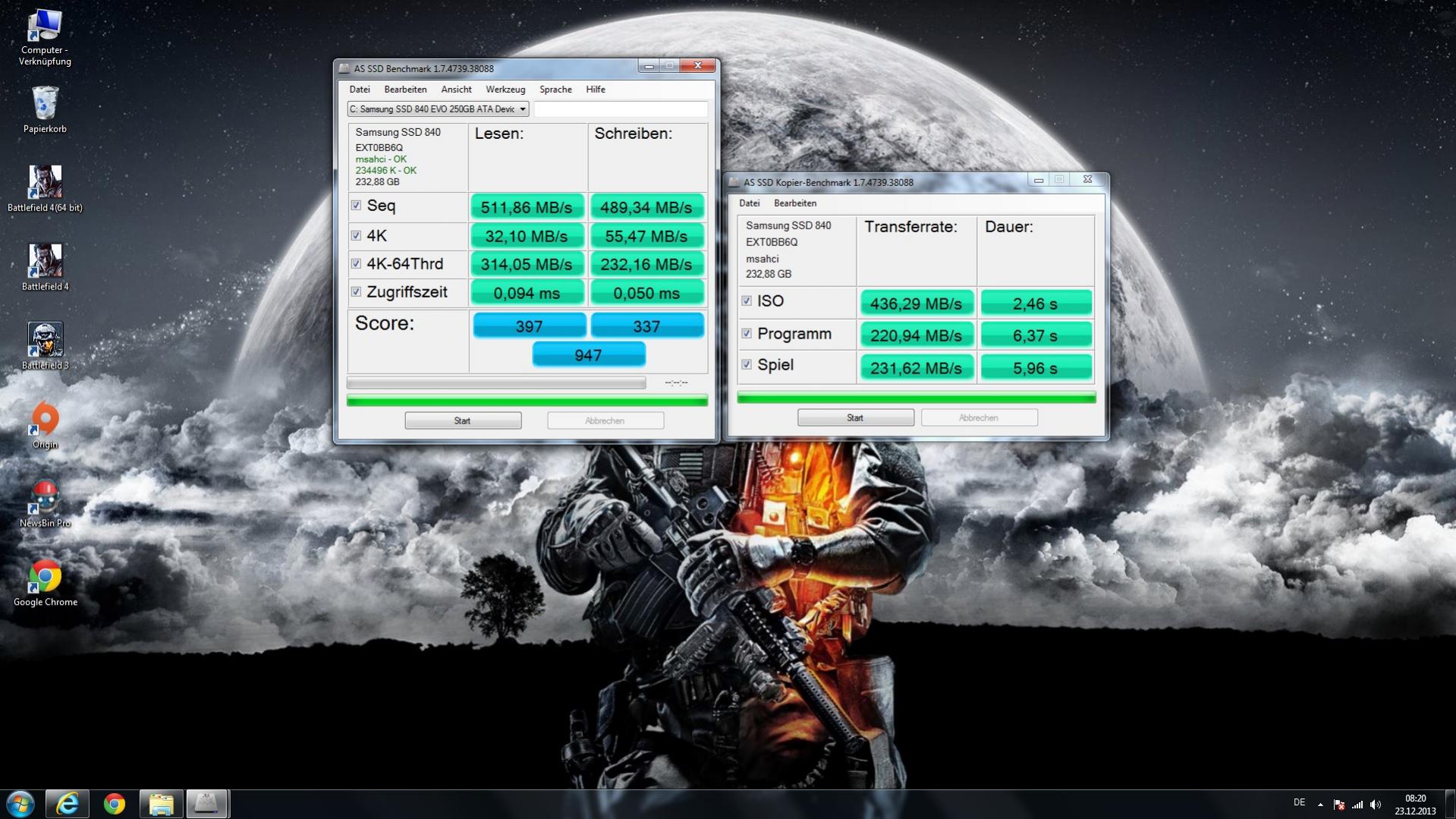The image size is (1456, 819).
Task: Toggle the 4K test checkbox
Action: 356,235
